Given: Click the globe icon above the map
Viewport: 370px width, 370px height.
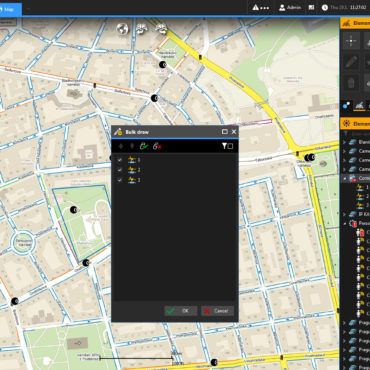Looking at the screenshot, I should (x=122, y=29).
